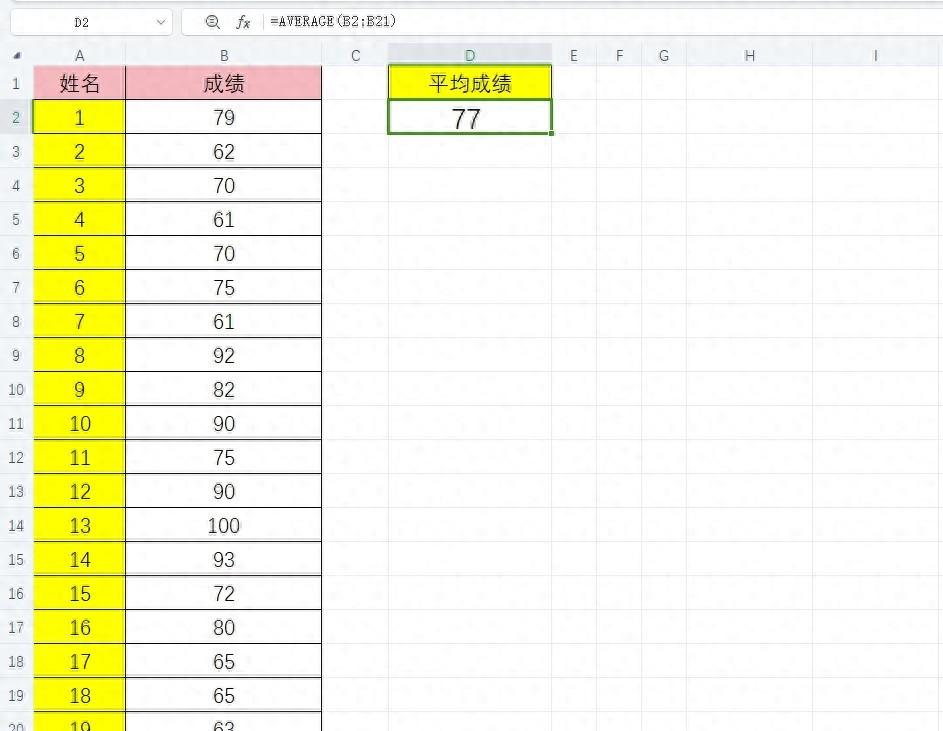This screenshot has width=943, height=731.
Task: Select cell B4 with score 70
Action: point(224,185)
